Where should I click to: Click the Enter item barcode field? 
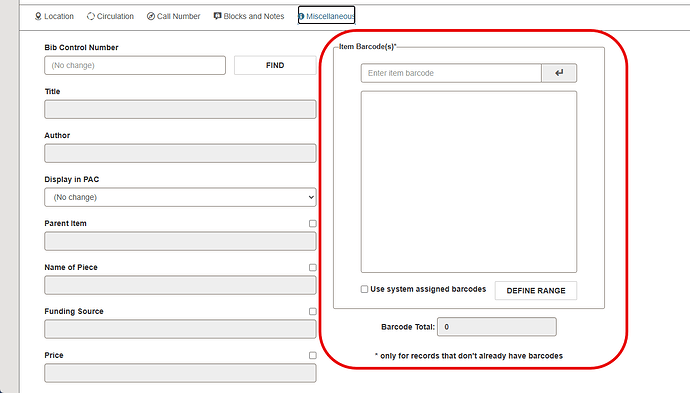[x=451, y=73]
